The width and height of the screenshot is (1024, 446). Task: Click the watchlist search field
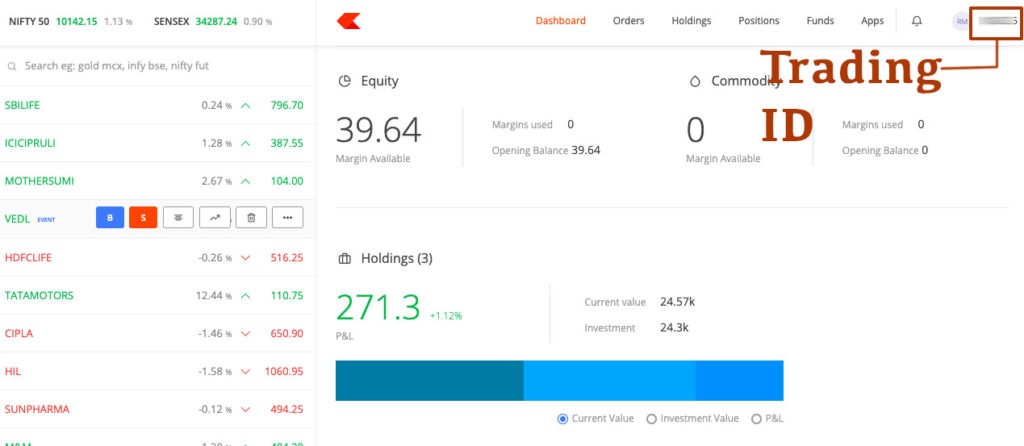[x=158, y=66]
